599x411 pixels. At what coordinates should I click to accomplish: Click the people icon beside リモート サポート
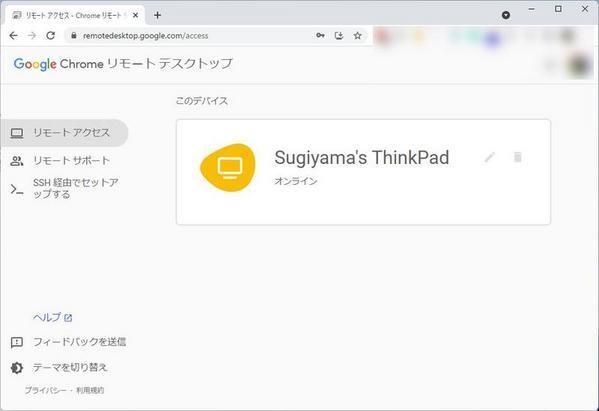pos(17,161)
